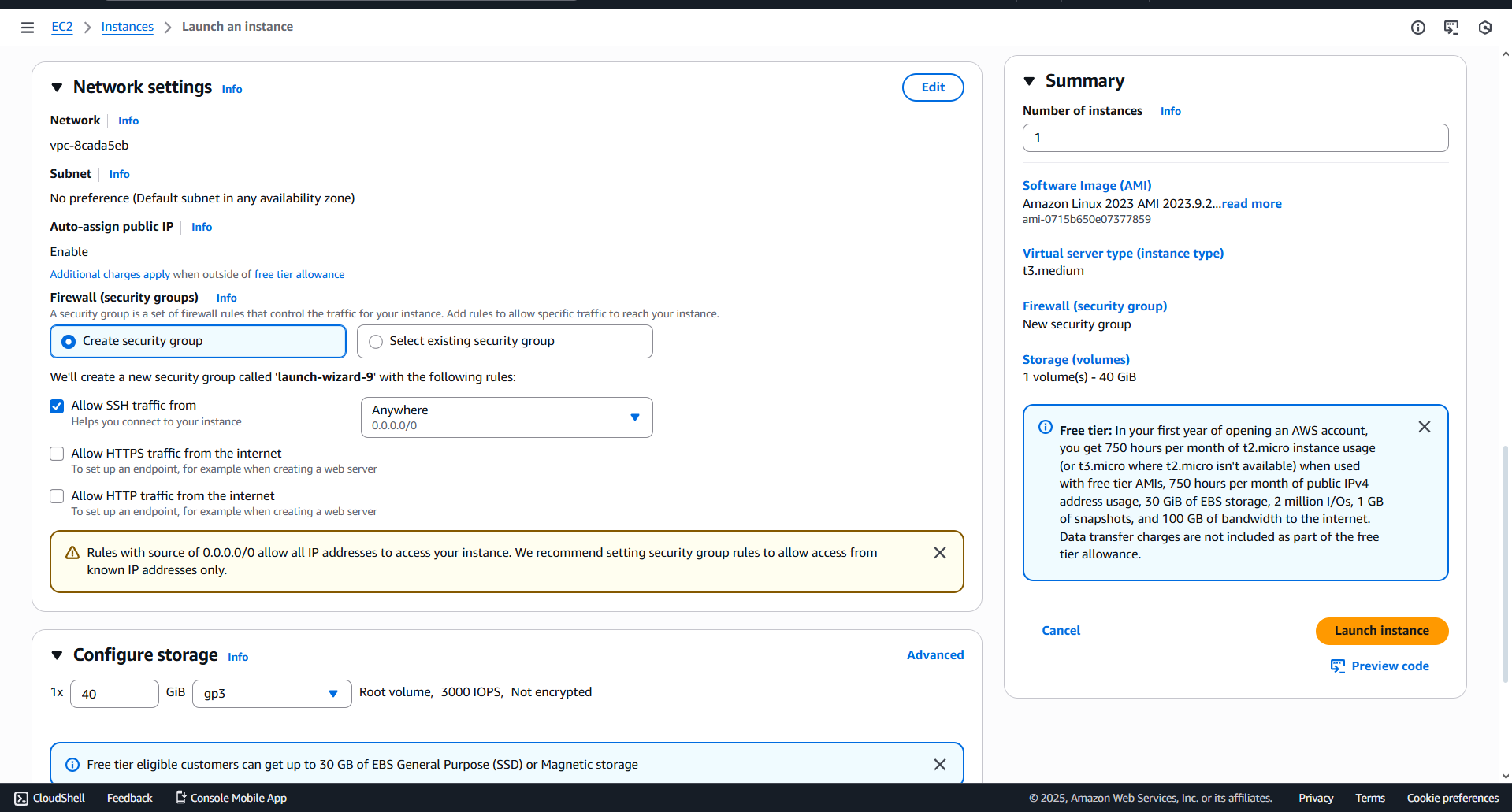
Task: Open the SSH source Anywhere dropdown
Action: pyautogui.click(x=634, y=417)
